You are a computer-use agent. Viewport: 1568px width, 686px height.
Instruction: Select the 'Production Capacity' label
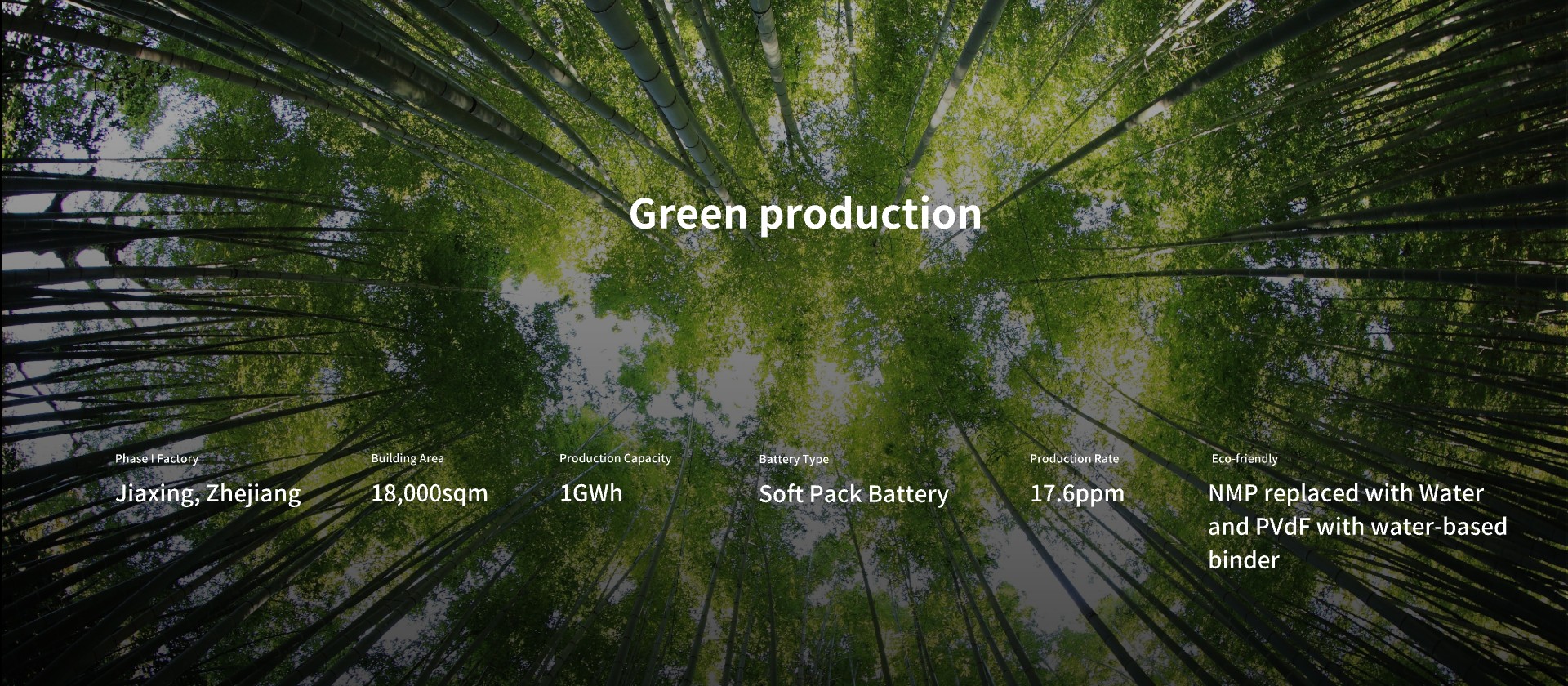click(615, 458)
